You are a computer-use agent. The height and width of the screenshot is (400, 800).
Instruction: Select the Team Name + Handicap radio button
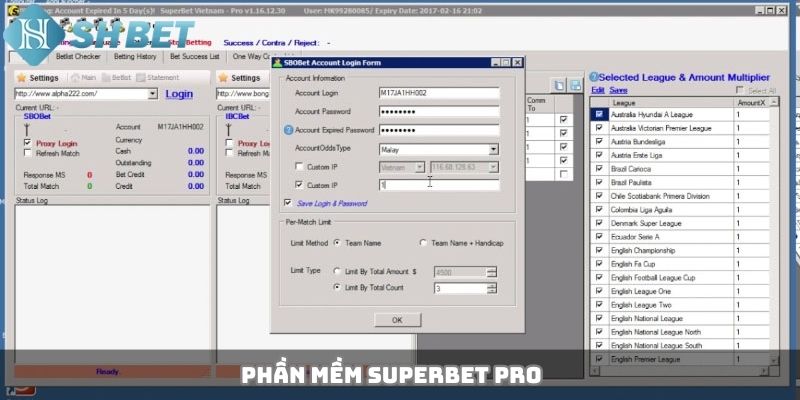coord(423,243)
